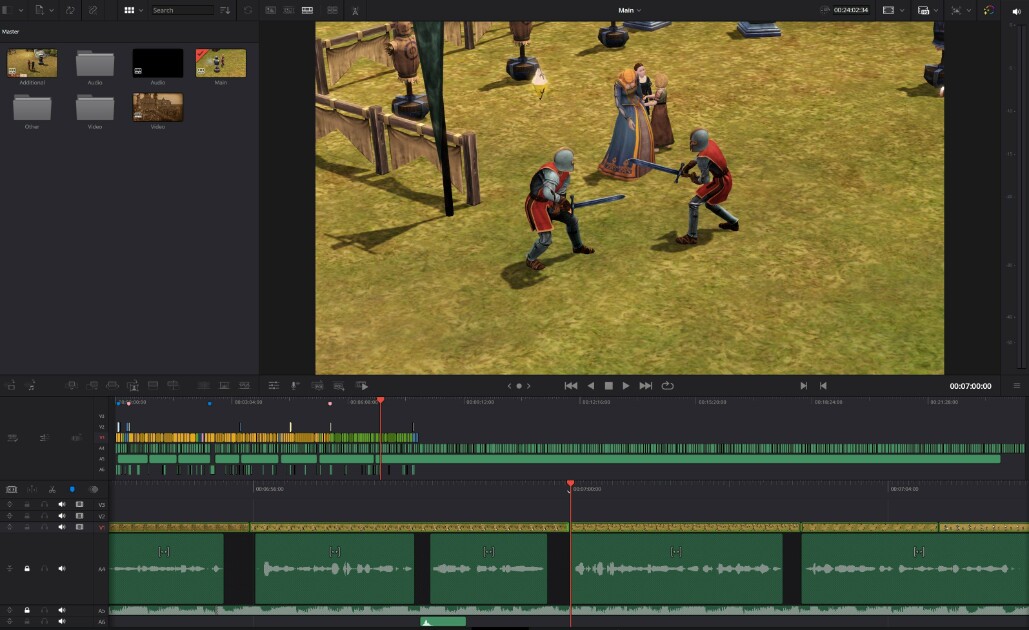This screenshot has height=630, width=1029.
Task: Click the Stop button
Action: pyautogui.click(x=608, y=386)
